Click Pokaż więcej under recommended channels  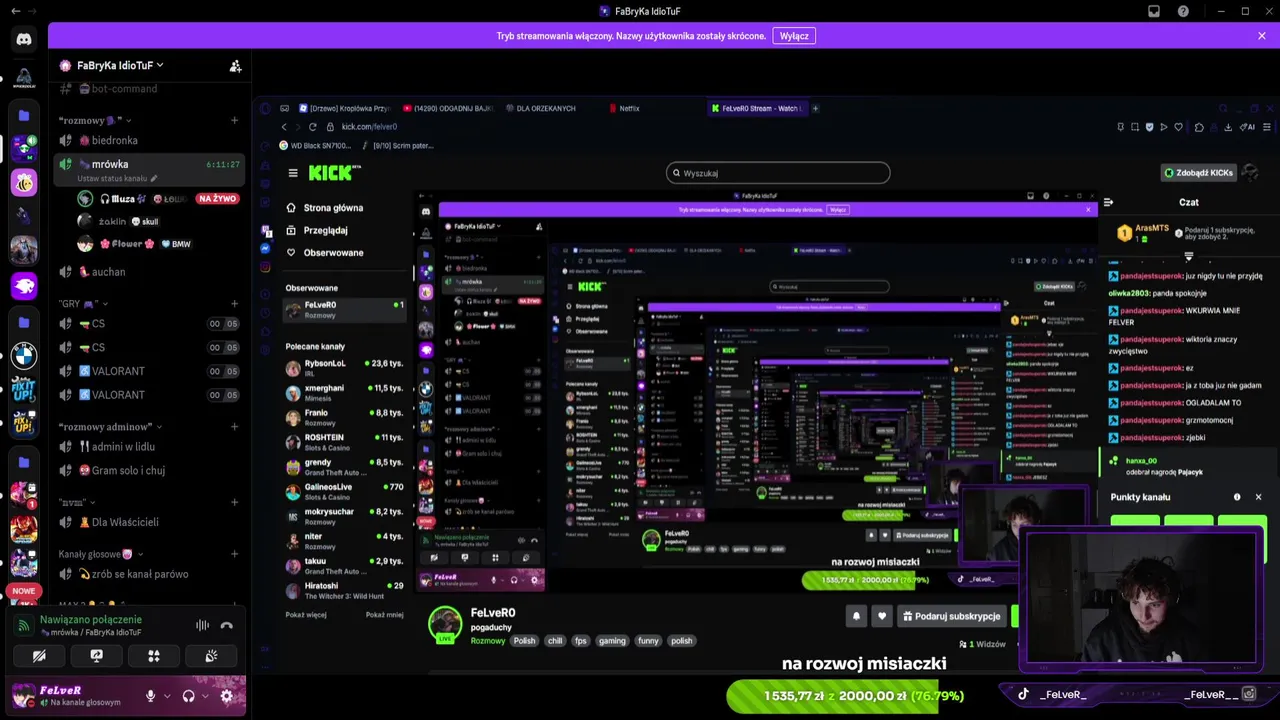[306, 615]
